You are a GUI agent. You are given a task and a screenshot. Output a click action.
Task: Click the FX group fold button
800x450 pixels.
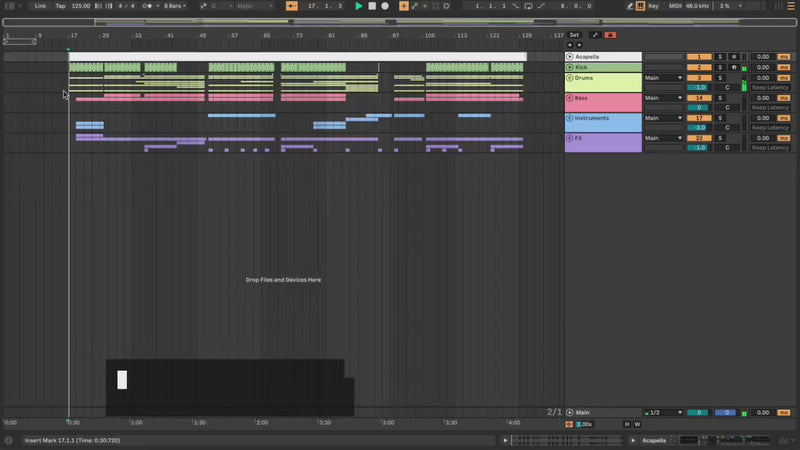point(570,138)
